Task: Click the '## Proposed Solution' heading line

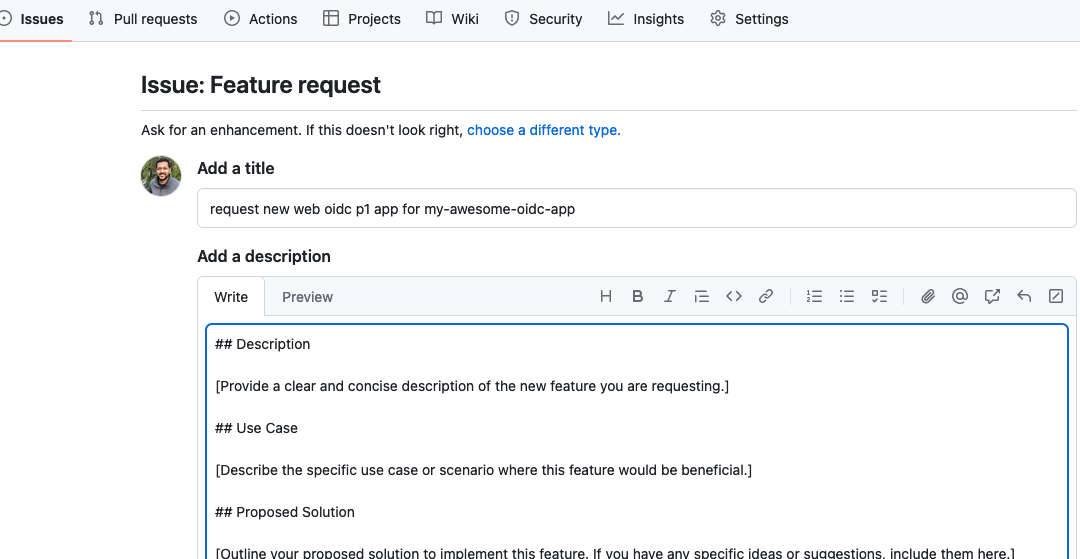Action: (284, 512)
